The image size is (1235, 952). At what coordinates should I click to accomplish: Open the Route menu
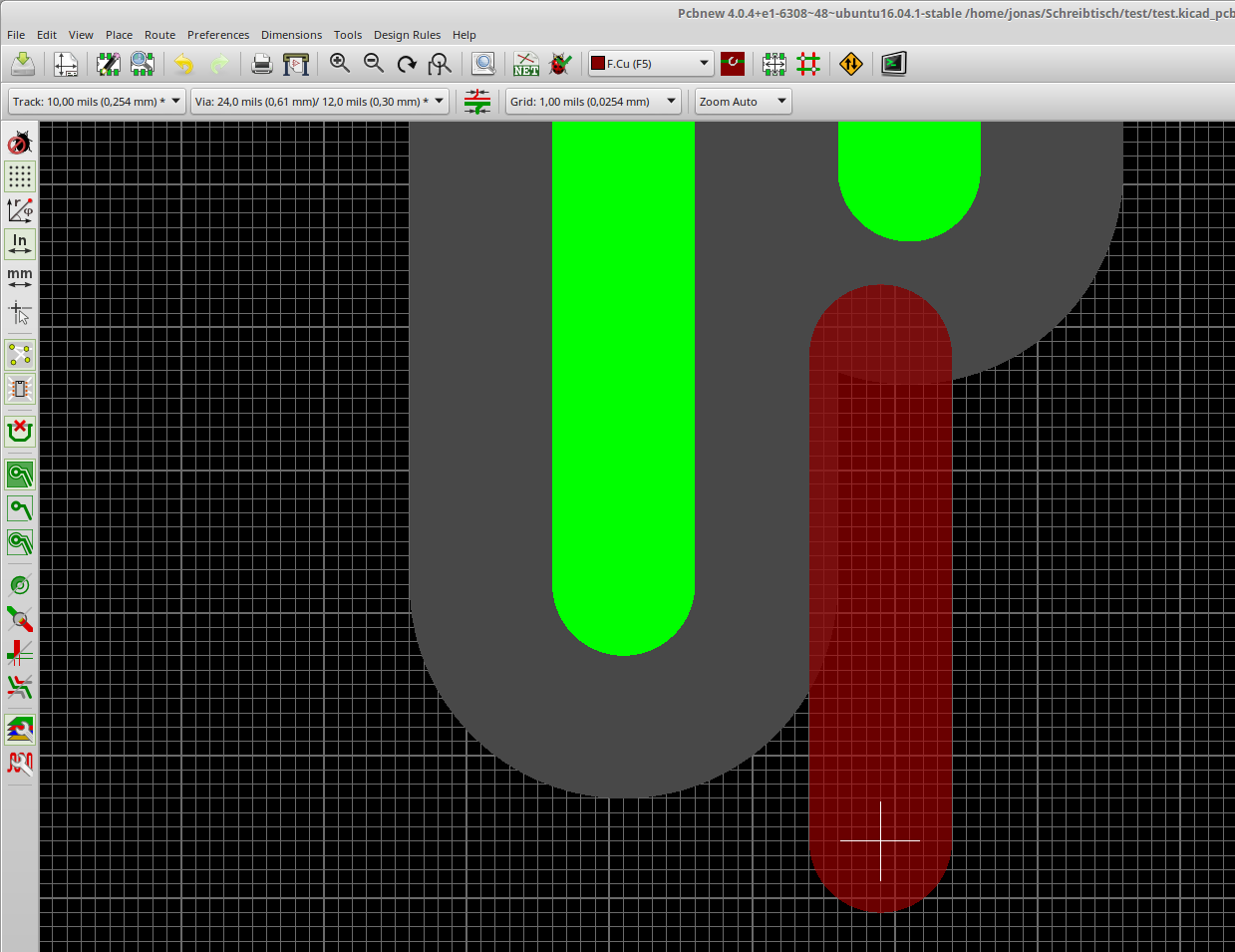point(159,35)
